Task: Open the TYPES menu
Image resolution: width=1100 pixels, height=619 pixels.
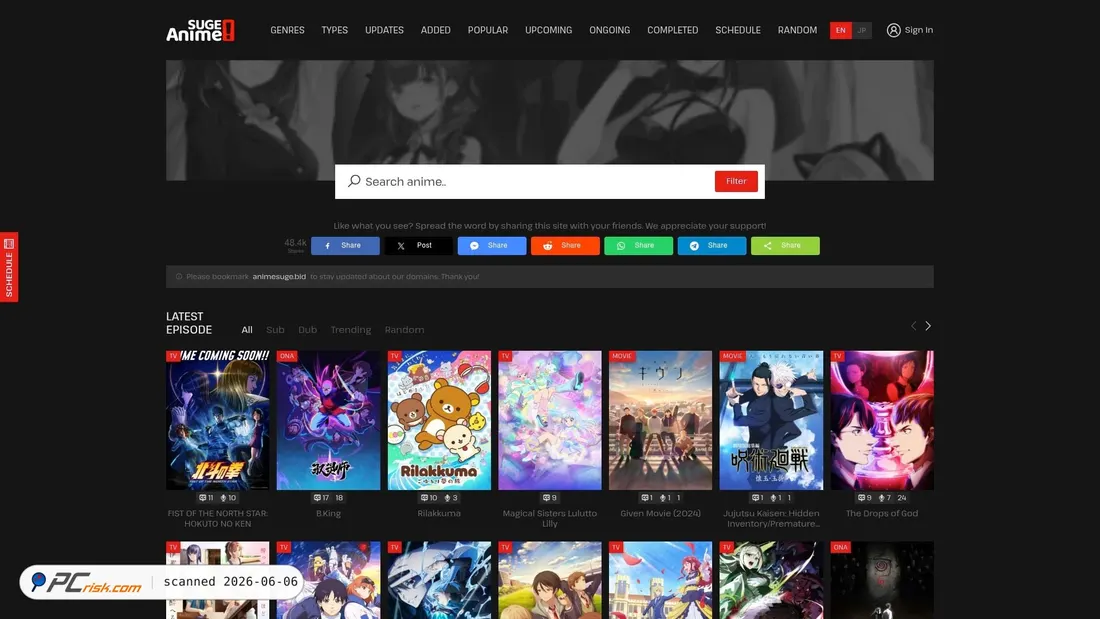Action: click(x=335, y=30)
